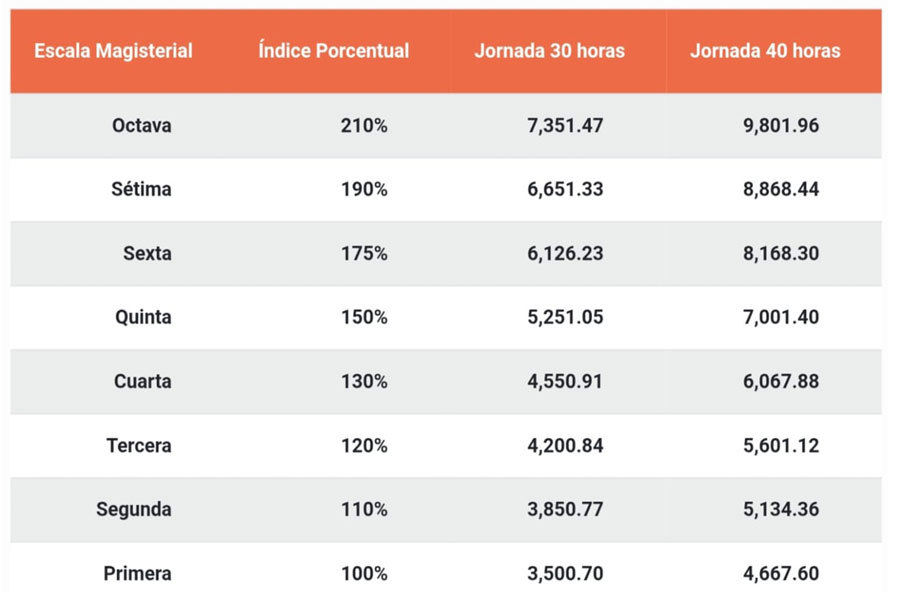Screen dimensions: 900x600
Task: Select the 150% index cell
Action: (364, 317)
